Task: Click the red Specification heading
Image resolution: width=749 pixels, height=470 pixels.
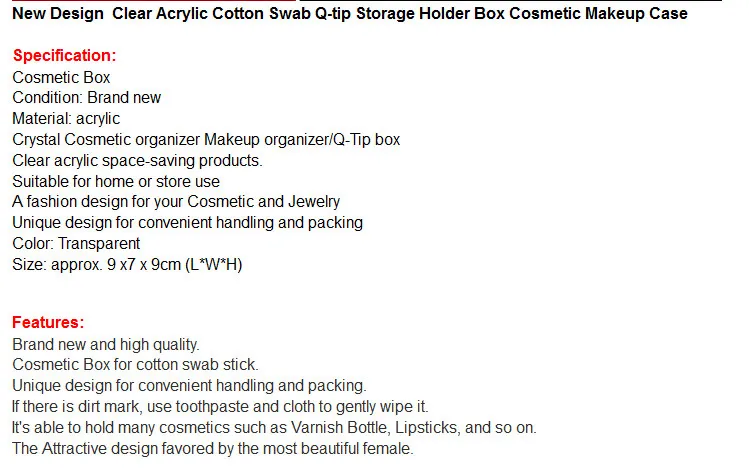Action: 64,55
